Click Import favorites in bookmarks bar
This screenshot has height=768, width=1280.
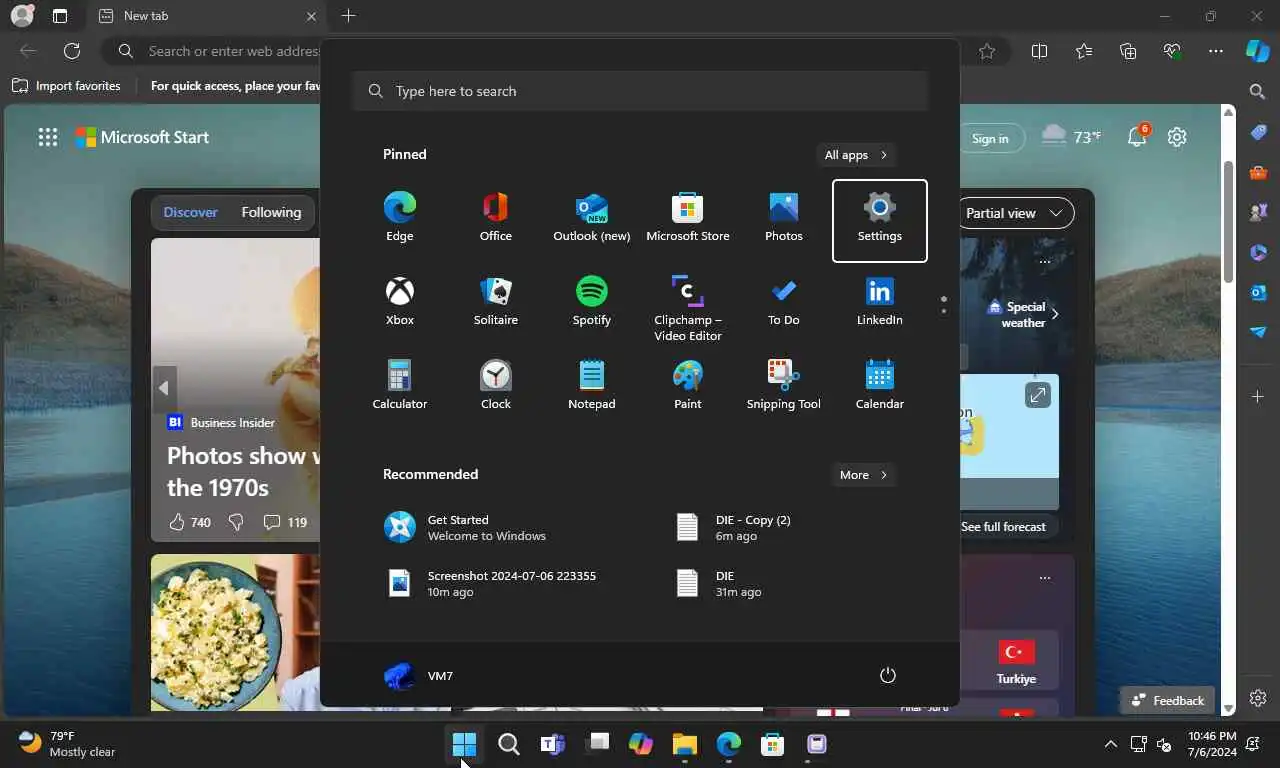[x=66, y=86]
